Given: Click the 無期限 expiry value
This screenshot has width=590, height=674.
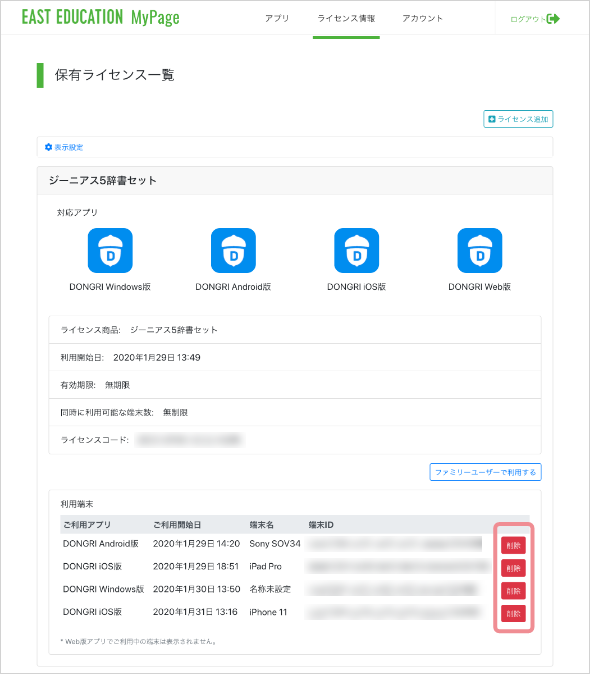Looking at the screenshot, I should (117, 385).
